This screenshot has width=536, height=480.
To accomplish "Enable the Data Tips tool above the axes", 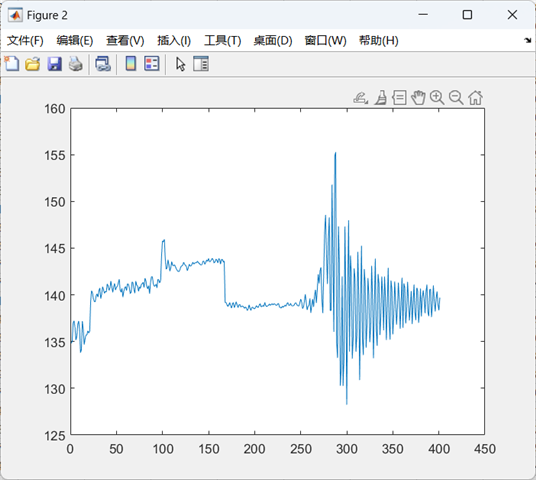I will tap(399, 98).
